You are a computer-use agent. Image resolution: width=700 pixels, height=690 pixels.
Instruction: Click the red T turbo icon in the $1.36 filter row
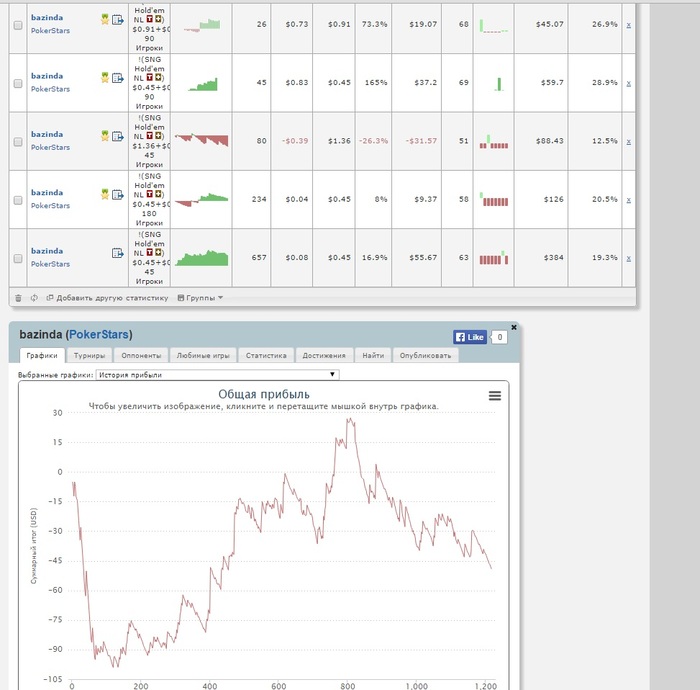click(150, 136)
